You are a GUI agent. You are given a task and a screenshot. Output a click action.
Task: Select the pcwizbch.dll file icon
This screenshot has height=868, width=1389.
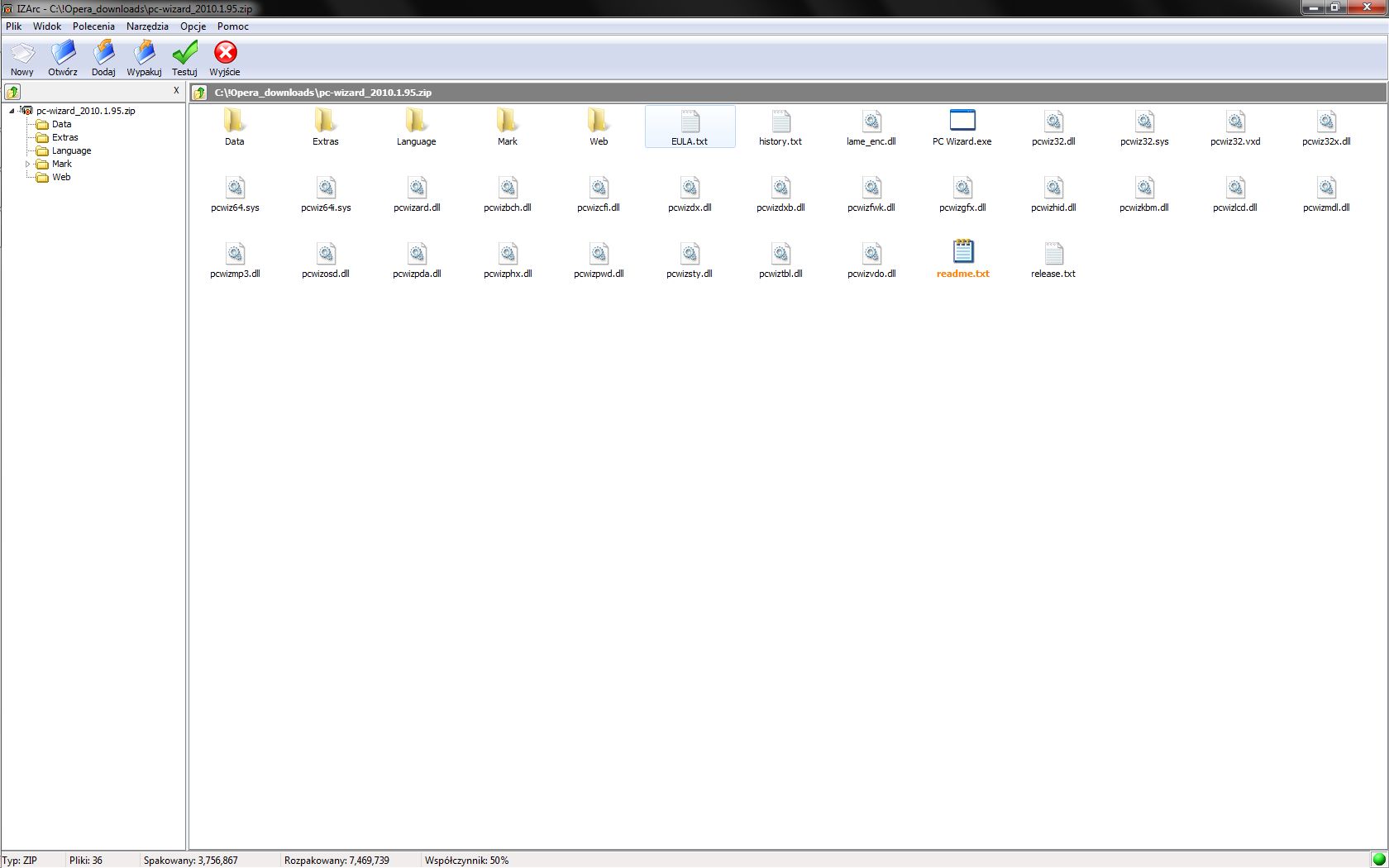508,187
